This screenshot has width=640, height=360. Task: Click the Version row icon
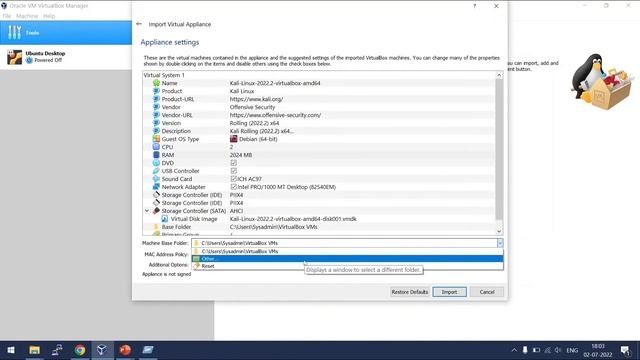tap(156, 123)
